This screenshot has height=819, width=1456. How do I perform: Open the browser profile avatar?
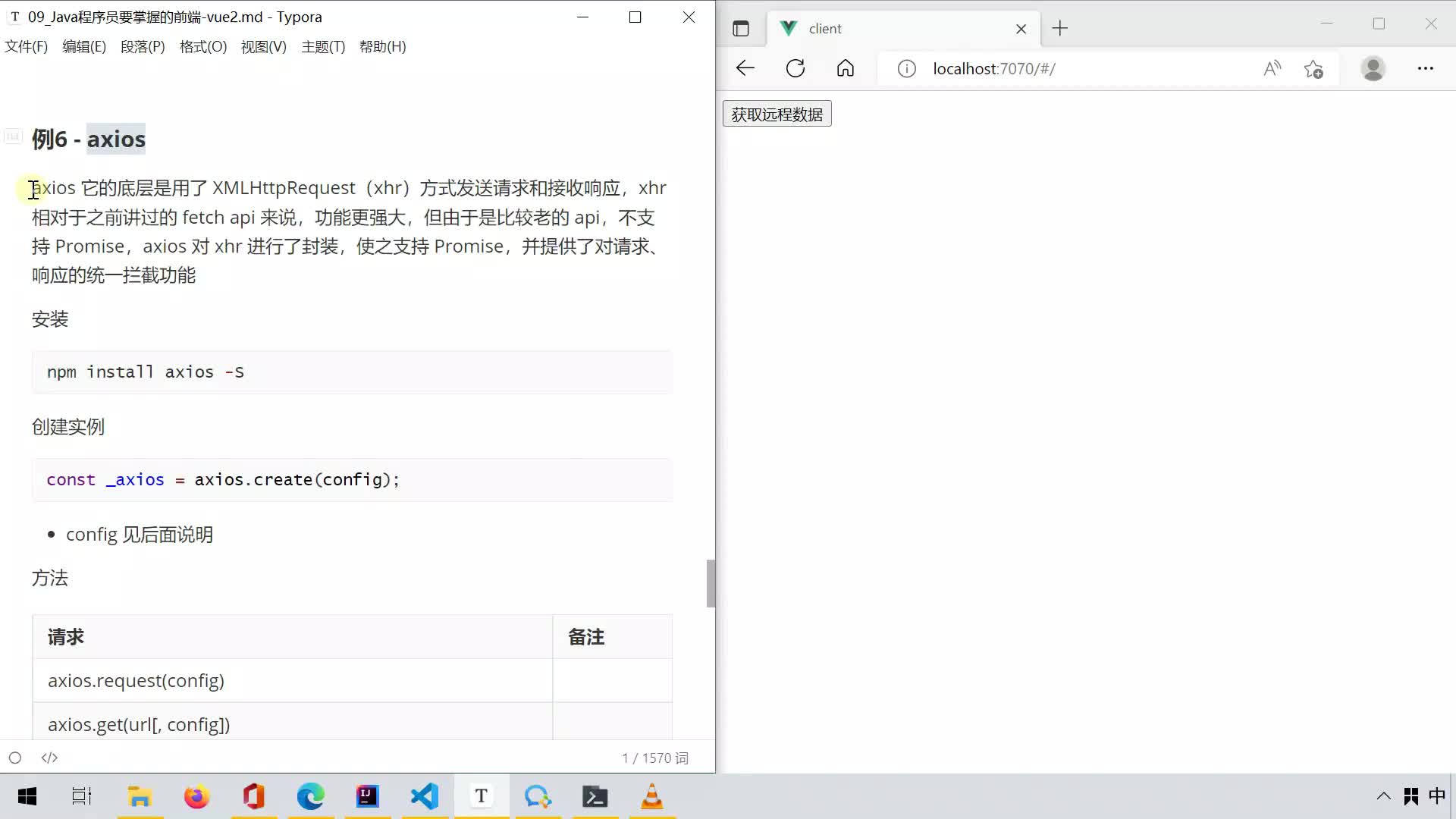click(x=1373, y=69)
